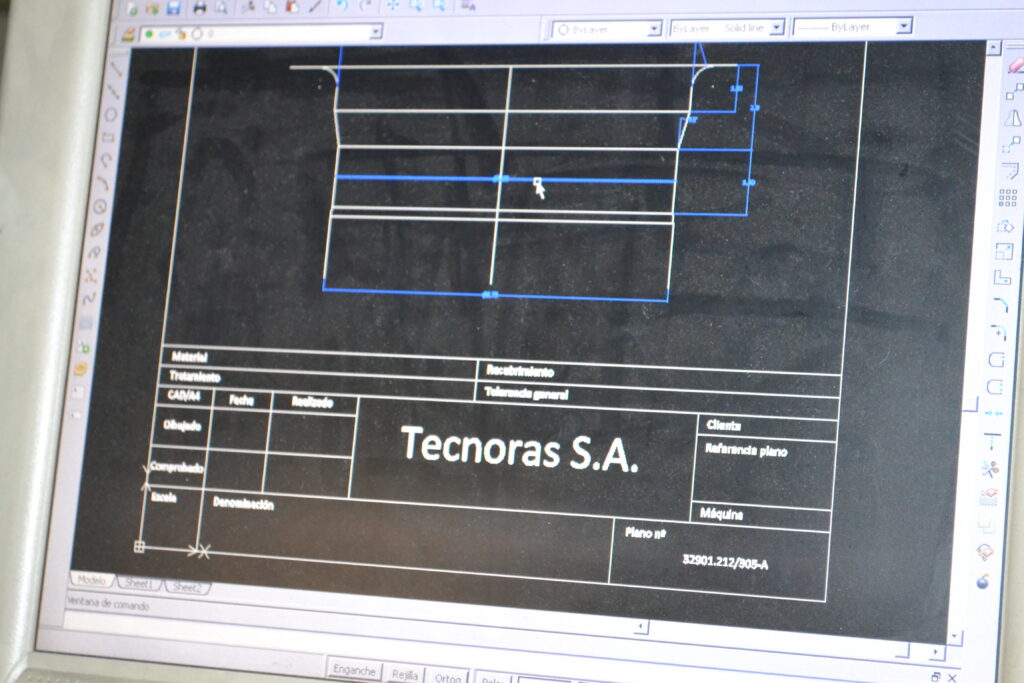Click the Explode bomb icon
Viewport: 1024px width, 683px height.
click(x=983, y=580)
